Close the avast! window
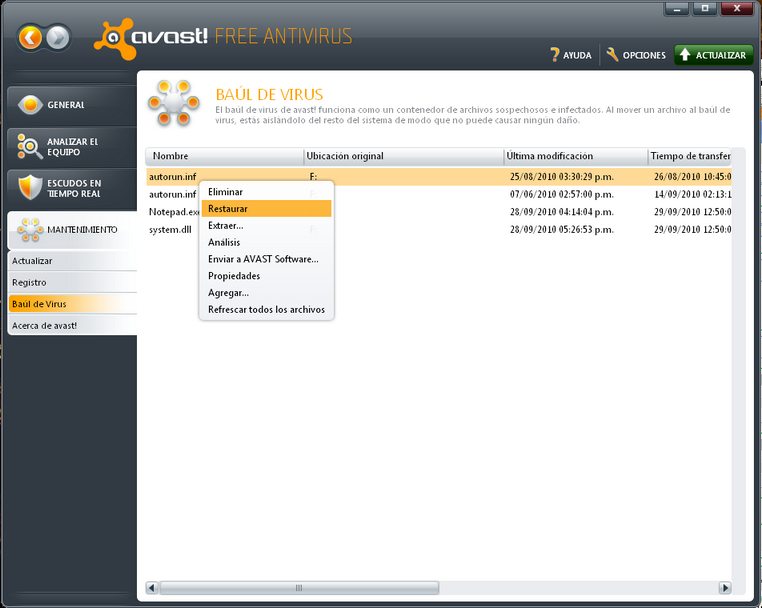Image resolution: width=762 pixels, height=608 pixels. pyautogui.click(x=737, y=8)
